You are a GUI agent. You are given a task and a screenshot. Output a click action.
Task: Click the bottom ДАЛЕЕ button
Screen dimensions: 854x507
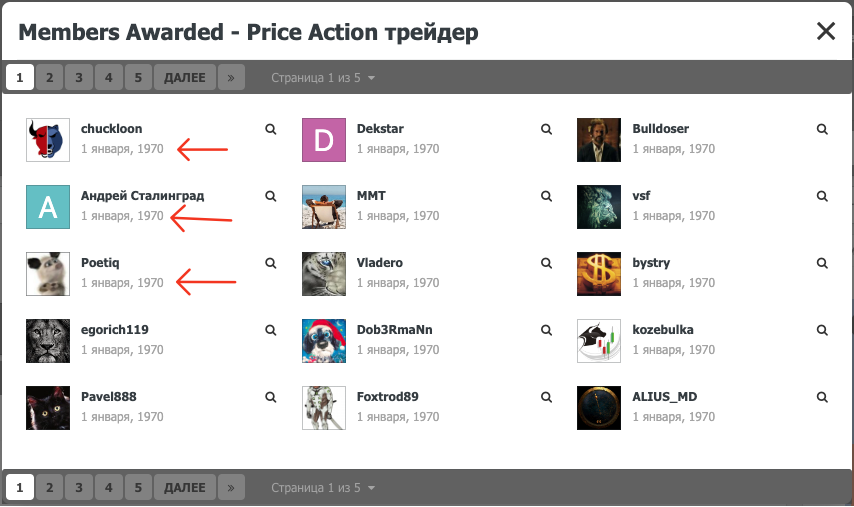[x=185, y=487]
